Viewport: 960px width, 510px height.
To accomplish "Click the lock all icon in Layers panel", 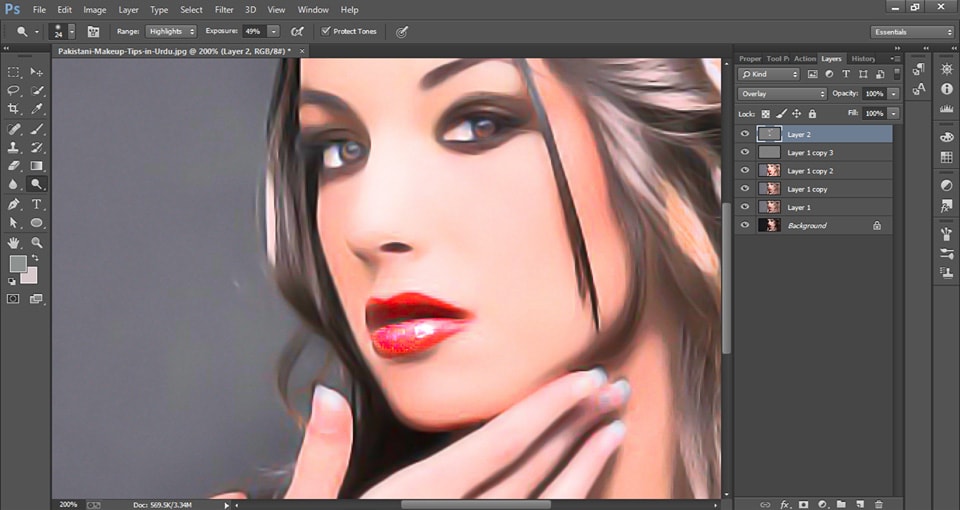I will pos(813,114).
